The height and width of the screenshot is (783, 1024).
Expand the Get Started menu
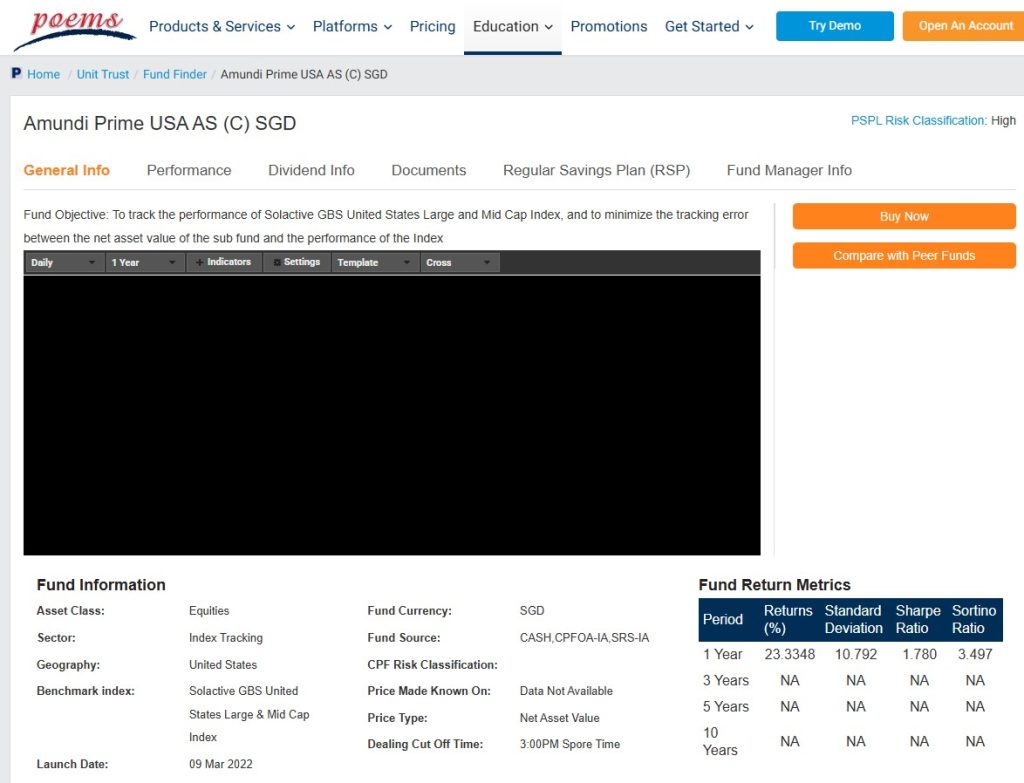tap(709, 27)
